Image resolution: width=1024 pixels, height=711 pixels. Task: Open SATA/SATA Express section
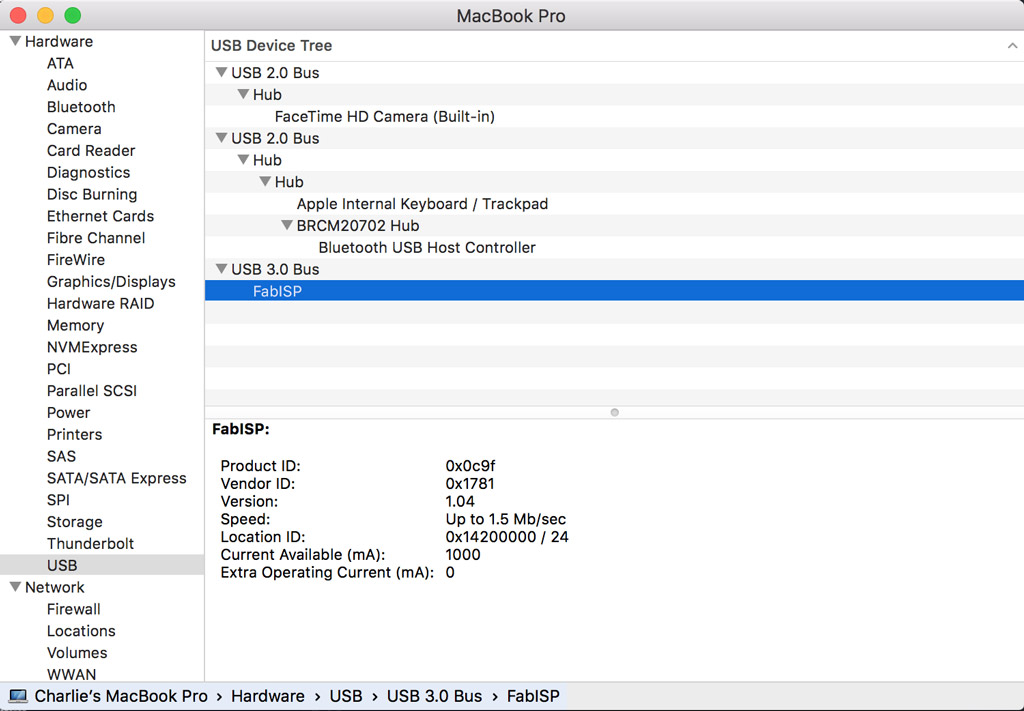coord(116,478)
